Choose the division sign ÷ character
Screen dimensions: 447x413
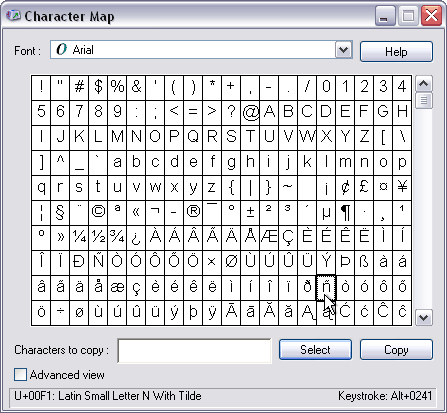60,312
